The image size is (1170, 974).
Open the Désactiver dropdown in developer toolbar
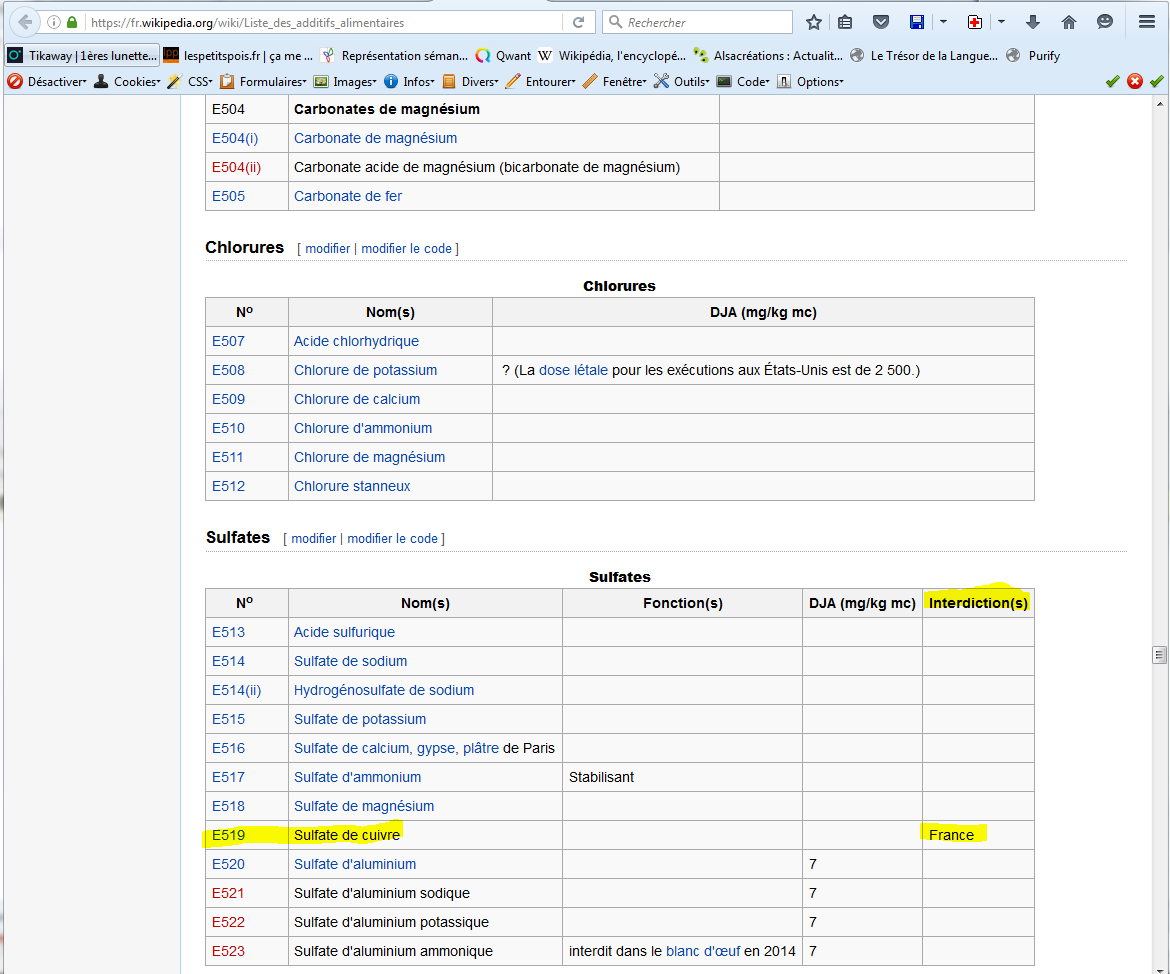coord(48,82)
